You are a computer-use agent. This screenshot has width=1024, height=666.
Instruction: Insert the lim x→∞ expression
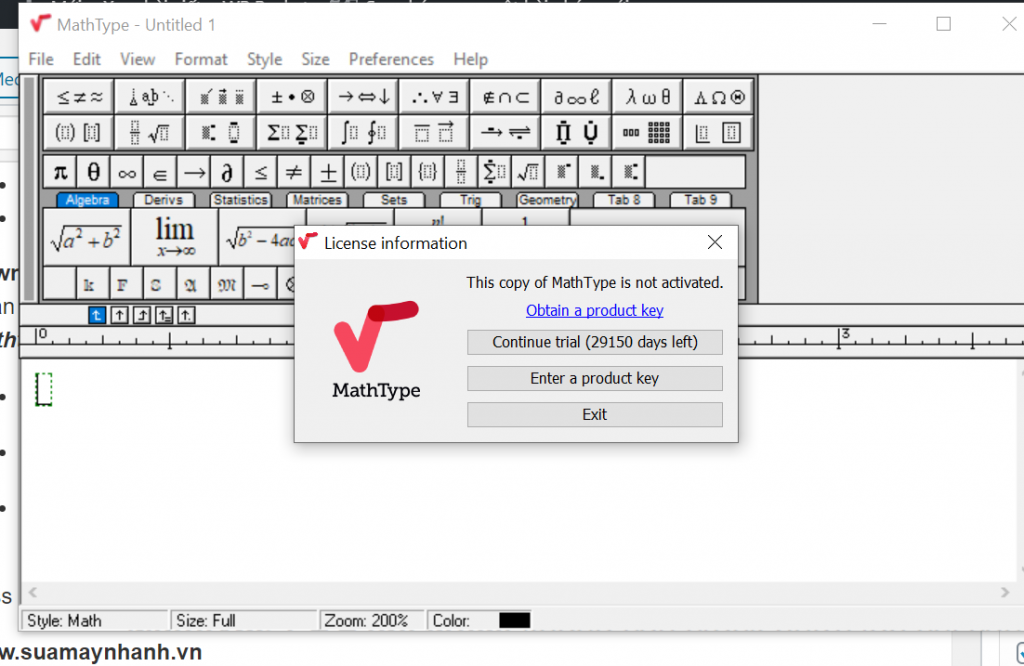pyautogui.click(x=174, y=237)
